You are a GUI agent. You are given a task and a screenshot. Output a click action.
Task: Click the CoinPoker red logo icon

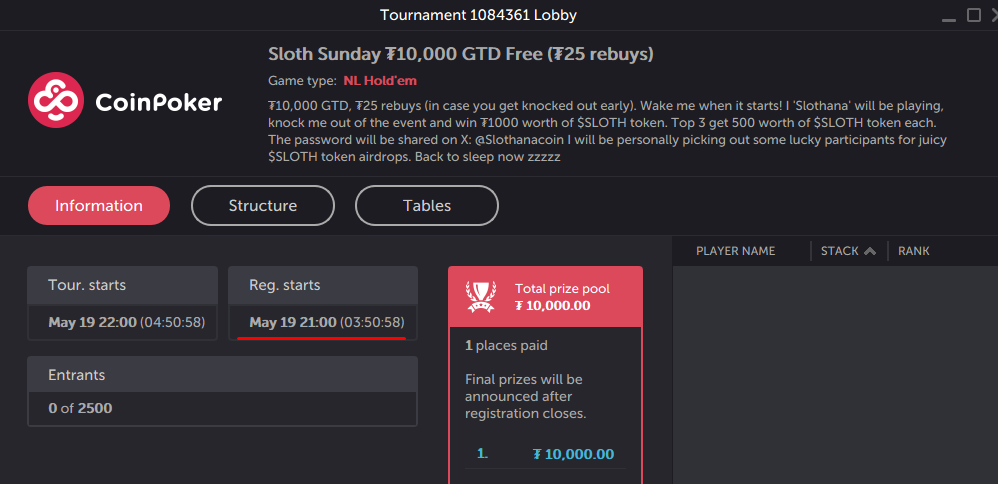pyautogui.click(x=56, y=100)
